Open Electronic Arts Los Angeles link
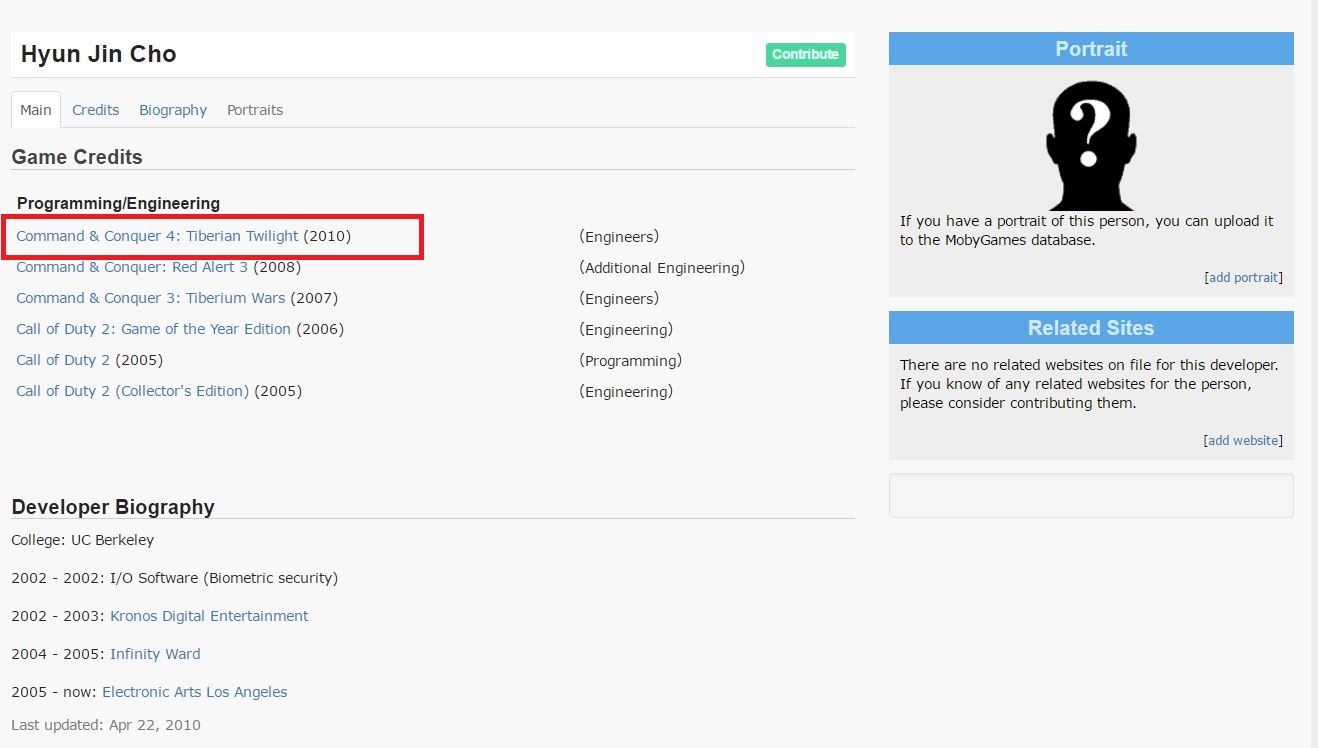Viewport: 1318px width, 748px height. point(195,692)
